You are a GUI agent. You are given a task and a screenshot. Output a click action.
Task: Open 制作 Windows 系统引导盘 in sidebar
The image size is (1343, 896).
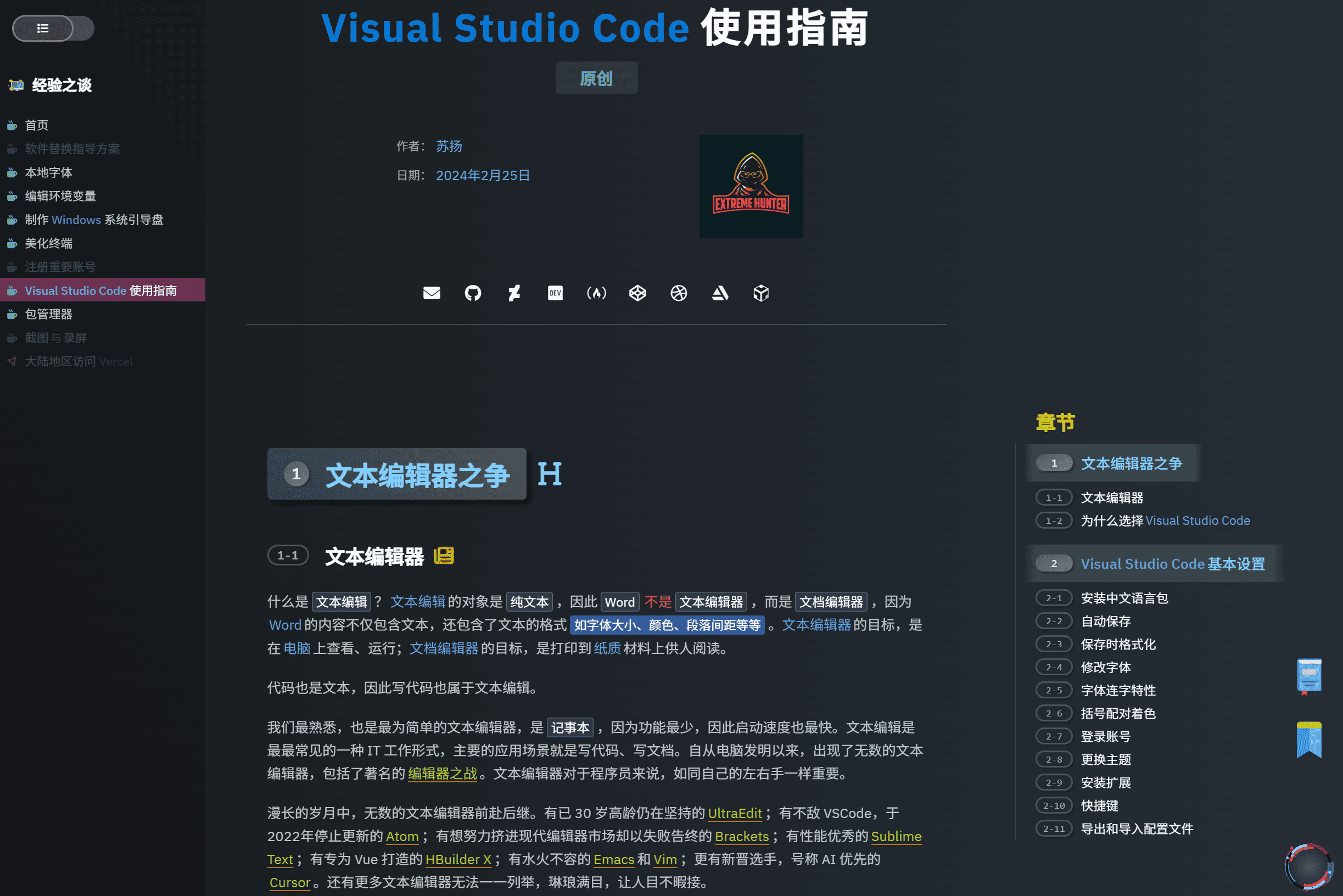[x=94, y=220]
